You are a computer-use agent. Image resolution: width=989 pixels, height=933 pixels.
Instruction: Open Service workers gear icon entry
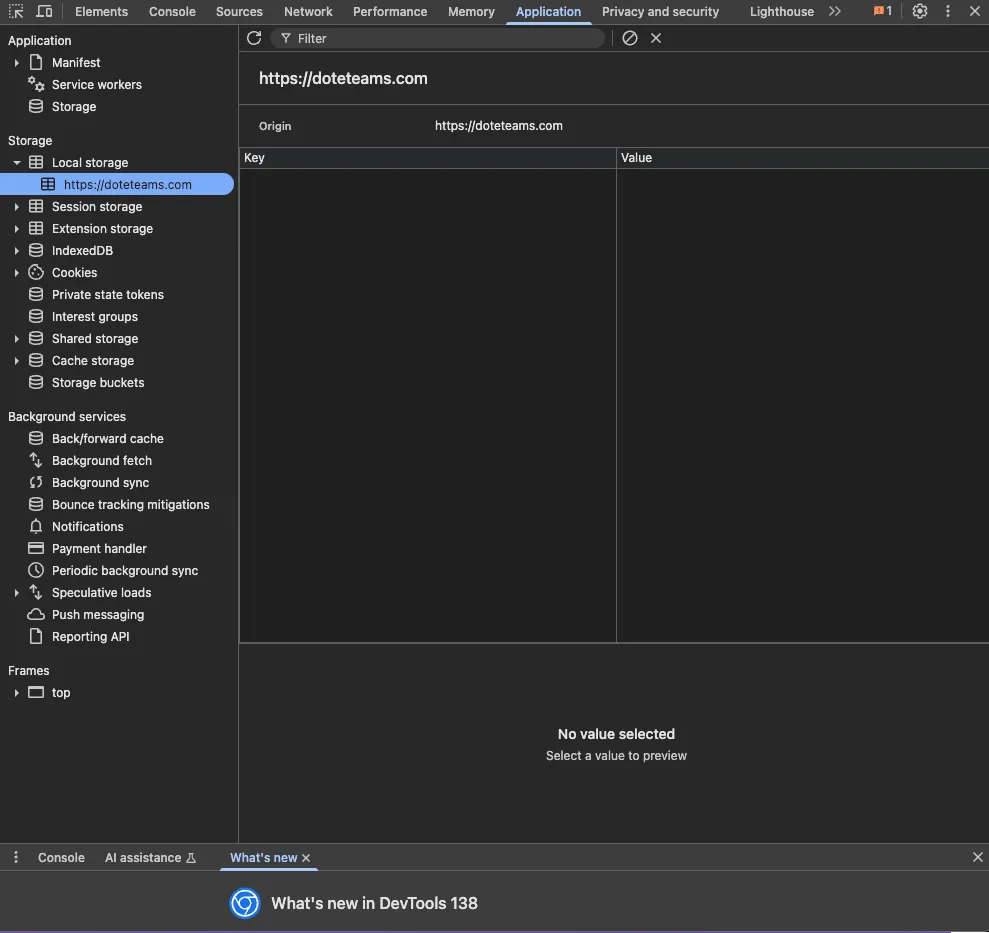pos(36,85)
